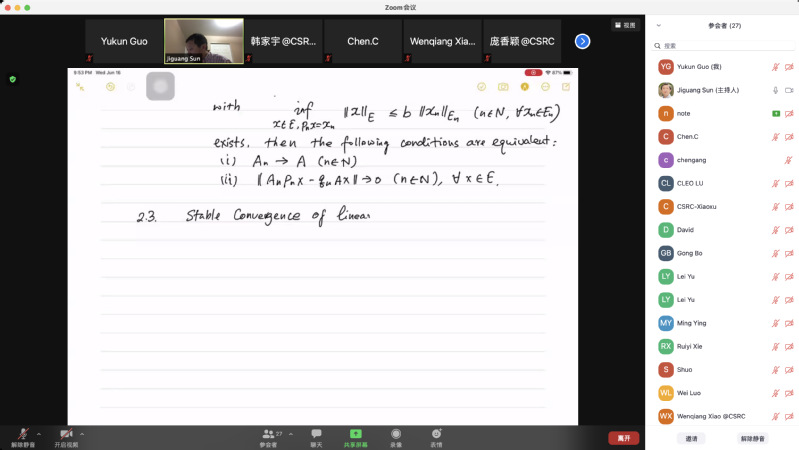Viewport: 799px width, 450px height.
Task: Click the green Share Screen icon
Action: pyautogui.click(x=355, y=434)
